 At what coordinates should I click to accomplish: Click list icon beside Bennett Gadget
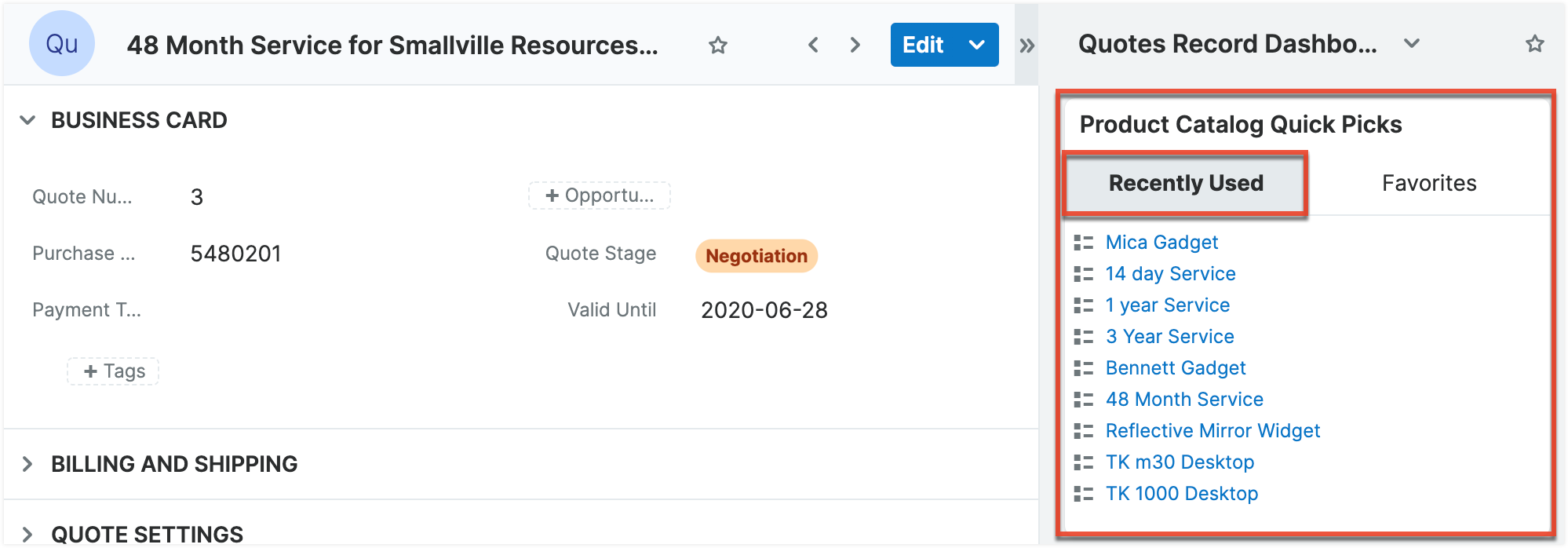pos(1083,368)
